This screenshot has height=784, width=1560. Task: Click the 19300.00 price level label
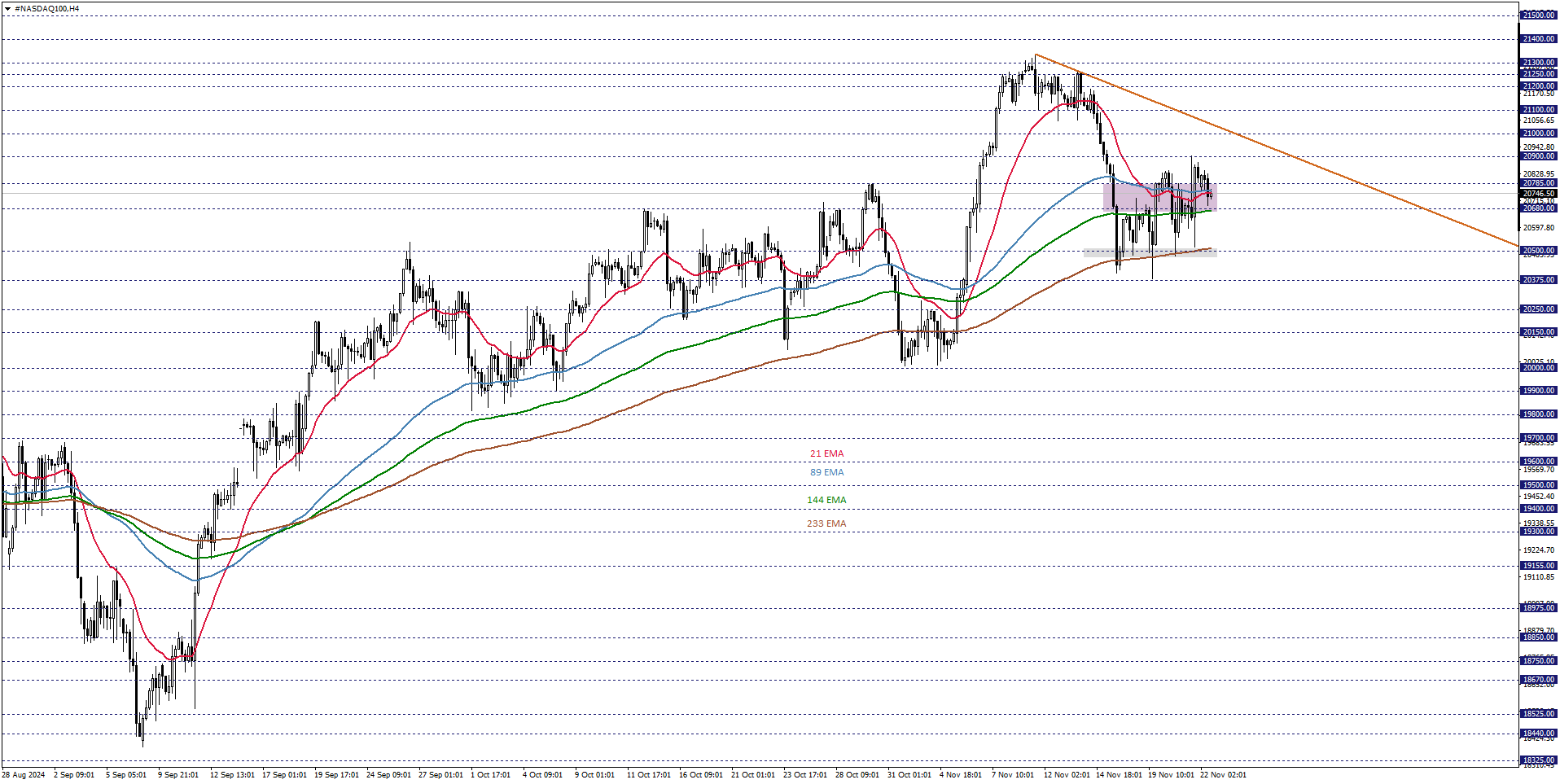pyautogui.click(x=1538, y=532)
